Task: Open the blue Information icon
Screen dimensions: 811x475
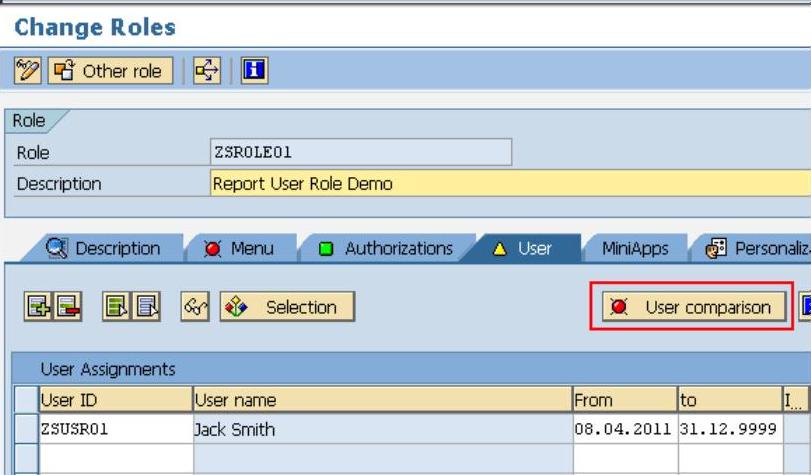Action: [x=254, y=70]
